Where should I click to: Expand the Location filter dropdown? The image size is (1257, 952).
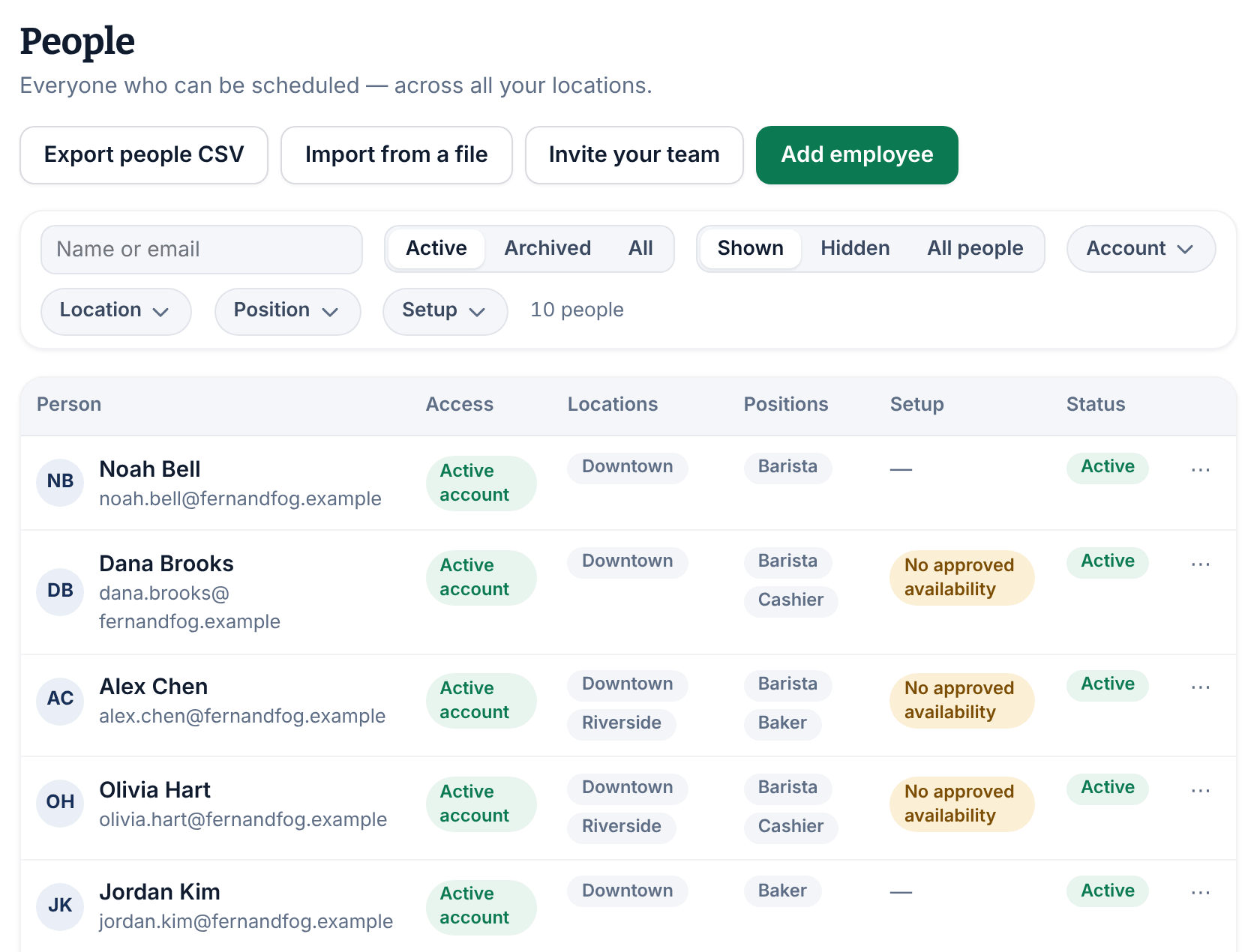[115, 311]
